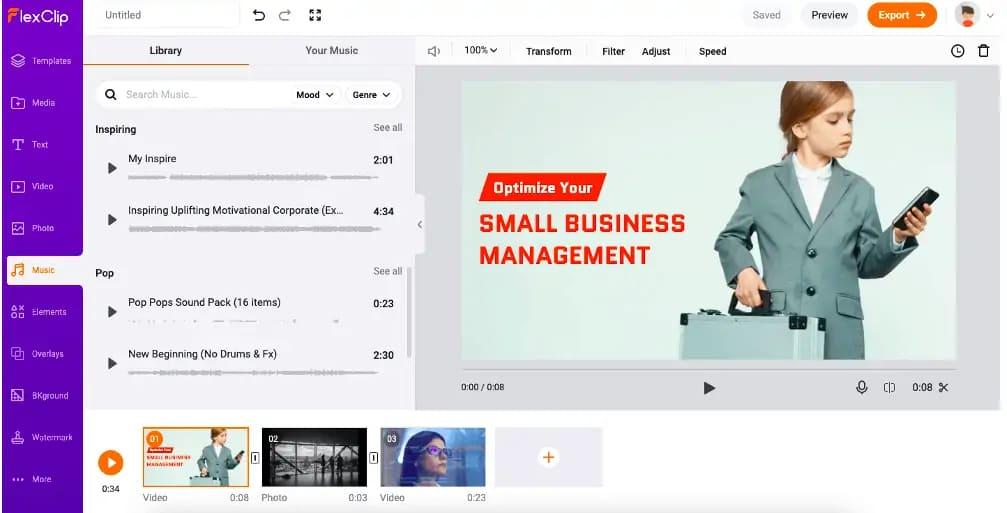The height and width of the screenshot is (513, 1007).
Task: Click the search magnifier icon
Action: pos(110,94)
